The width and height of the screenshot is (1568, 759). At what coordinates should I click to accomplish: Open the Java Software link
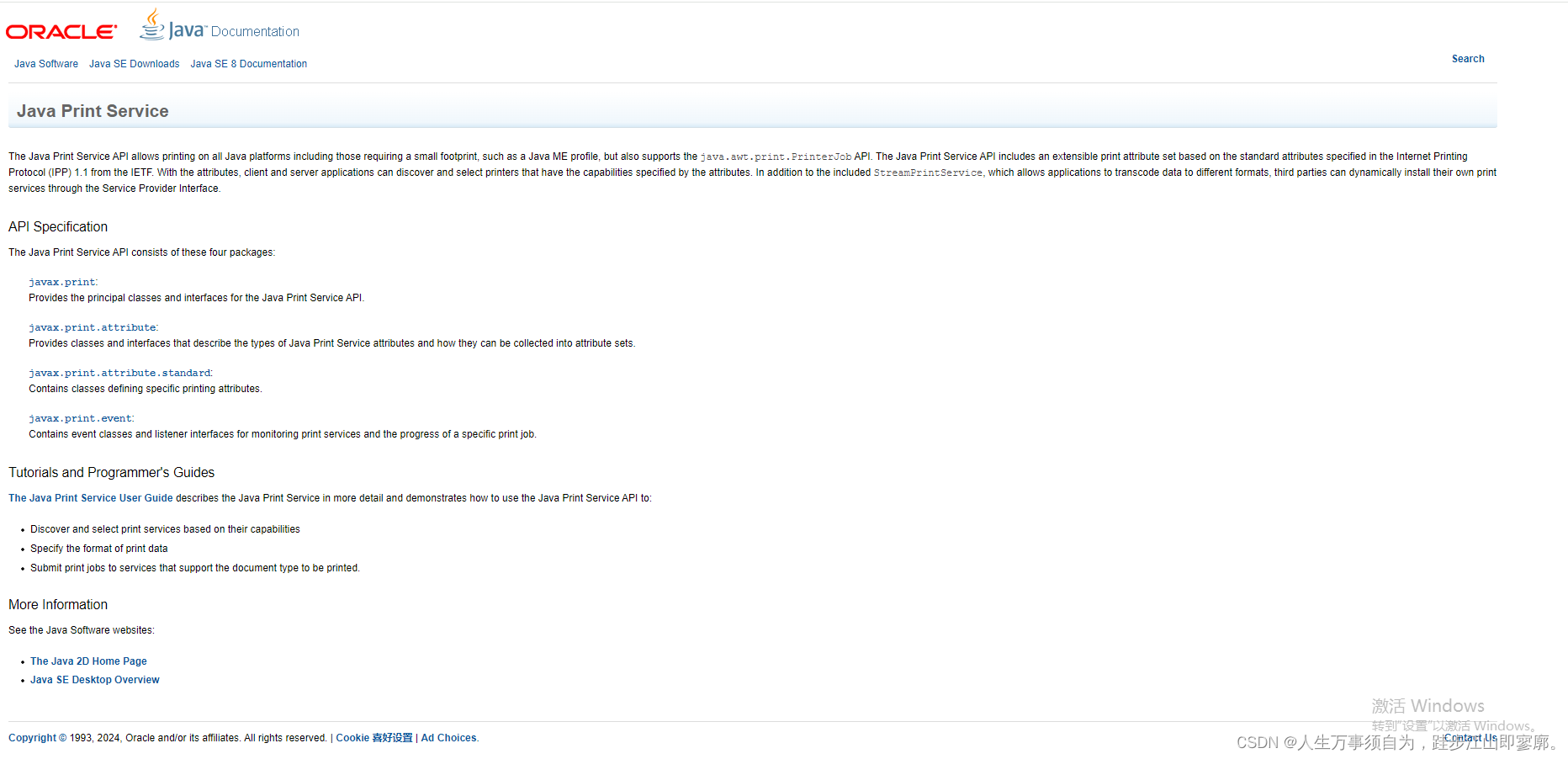(46, 64)
